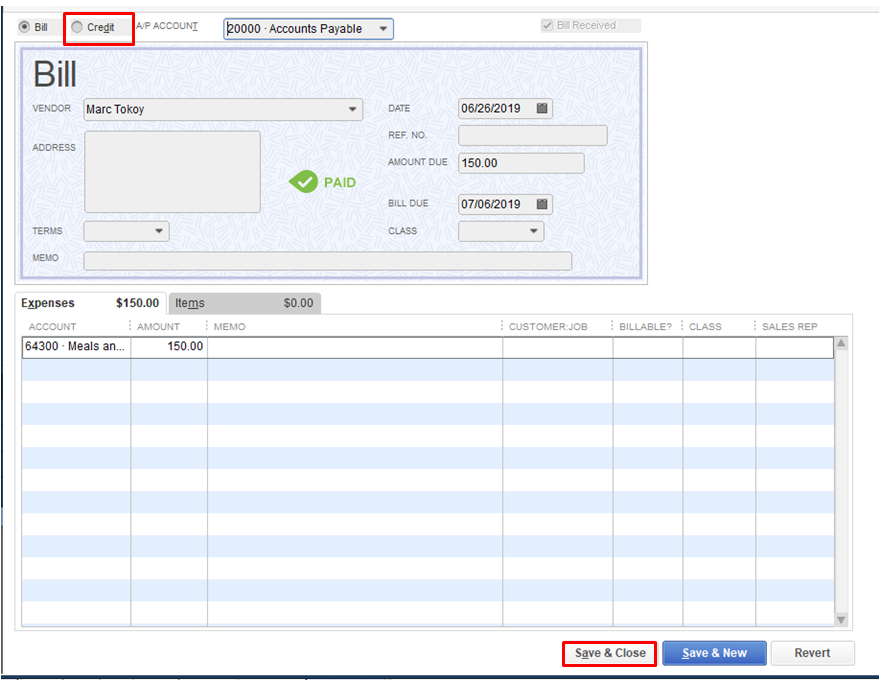Image resolution: width=880 pixels, height=683 pixels.
Task: Click the Billable? column header
Action: 645,327
